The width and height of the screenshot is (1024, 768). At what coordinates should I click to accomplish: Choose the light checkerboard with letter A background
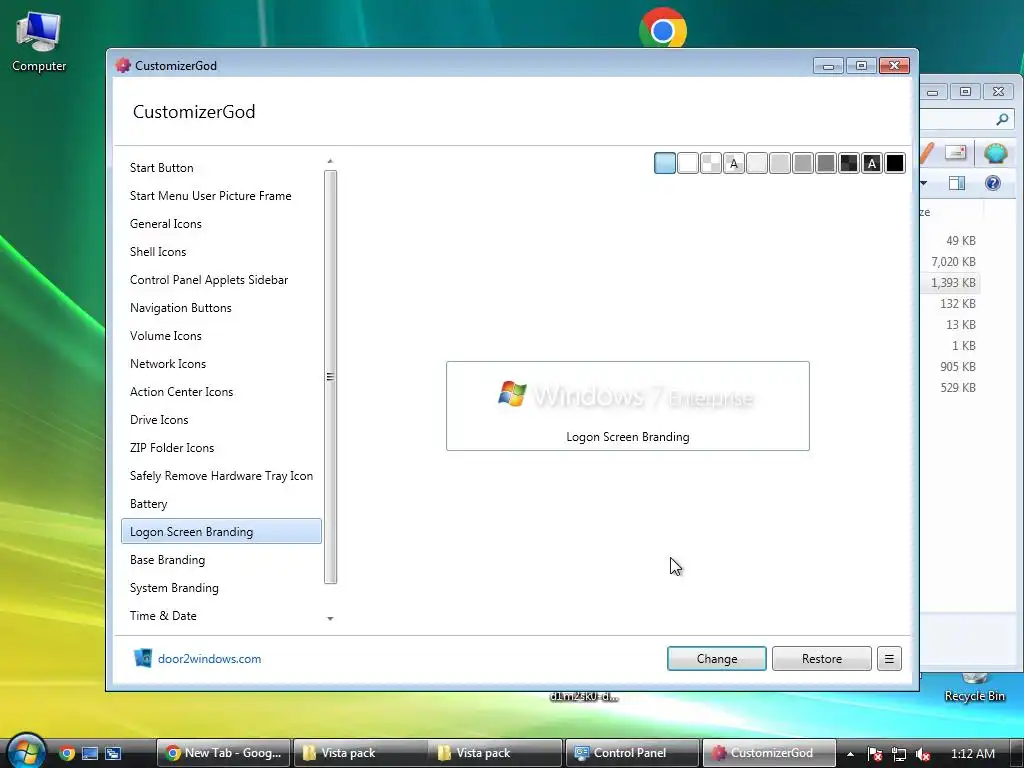[x=734, y=163]
